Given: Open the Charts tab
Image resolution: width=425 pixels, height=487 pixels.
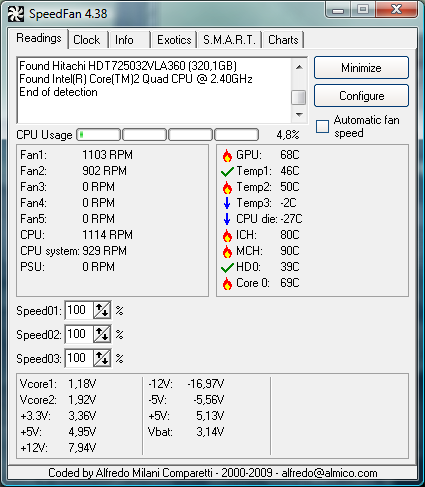Looking at the screenshot, I should (x=283, y=40).
